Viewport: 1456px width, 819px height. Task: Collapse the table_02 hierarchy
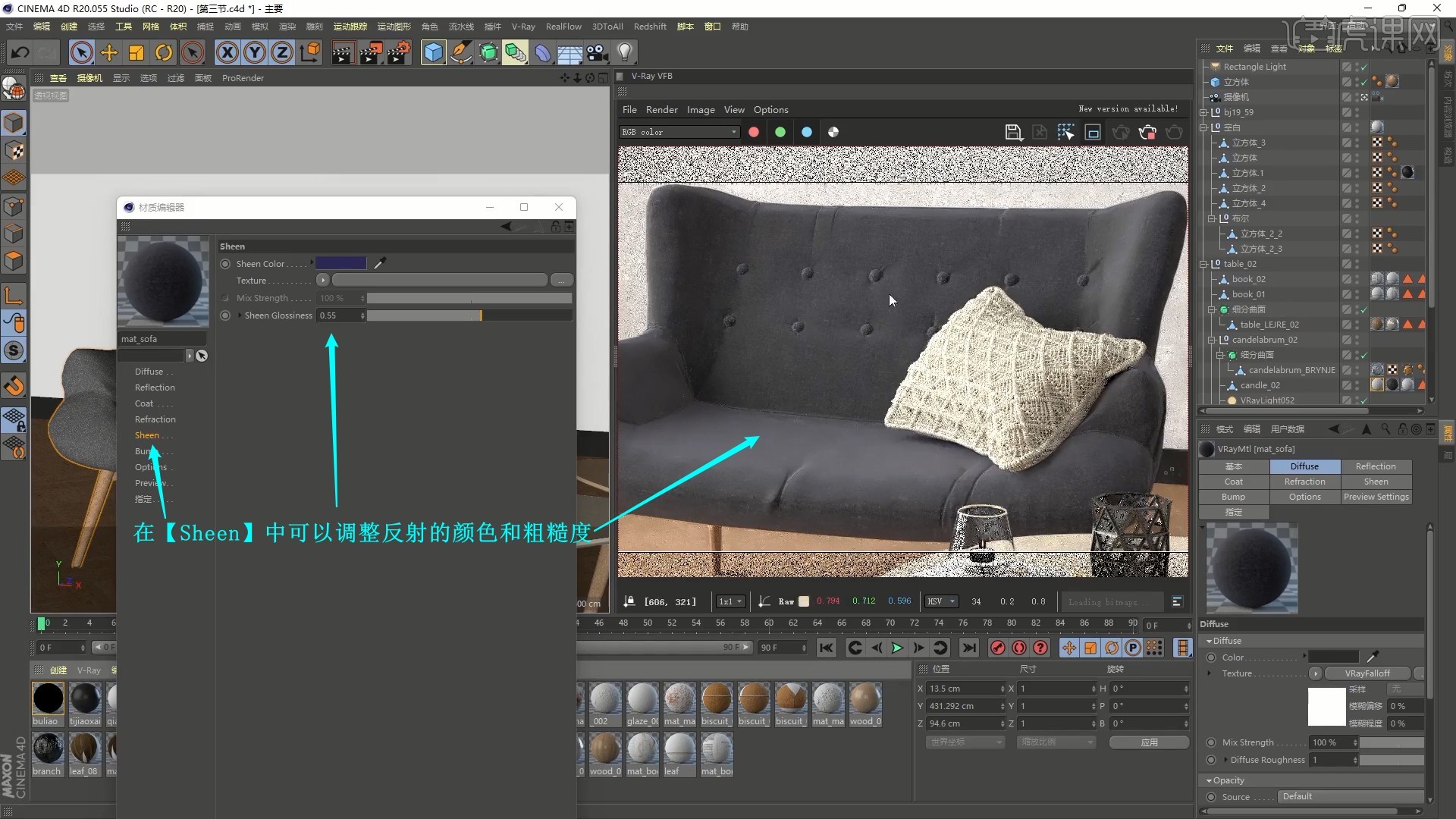[1203, 264]
